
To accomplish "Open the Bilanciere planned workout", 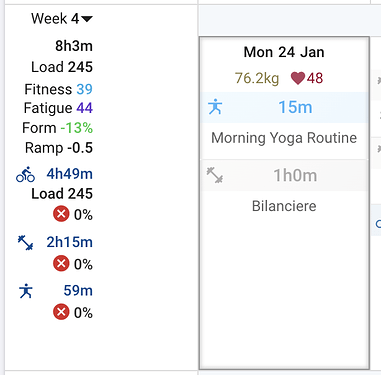I will (x=284, y=206).
